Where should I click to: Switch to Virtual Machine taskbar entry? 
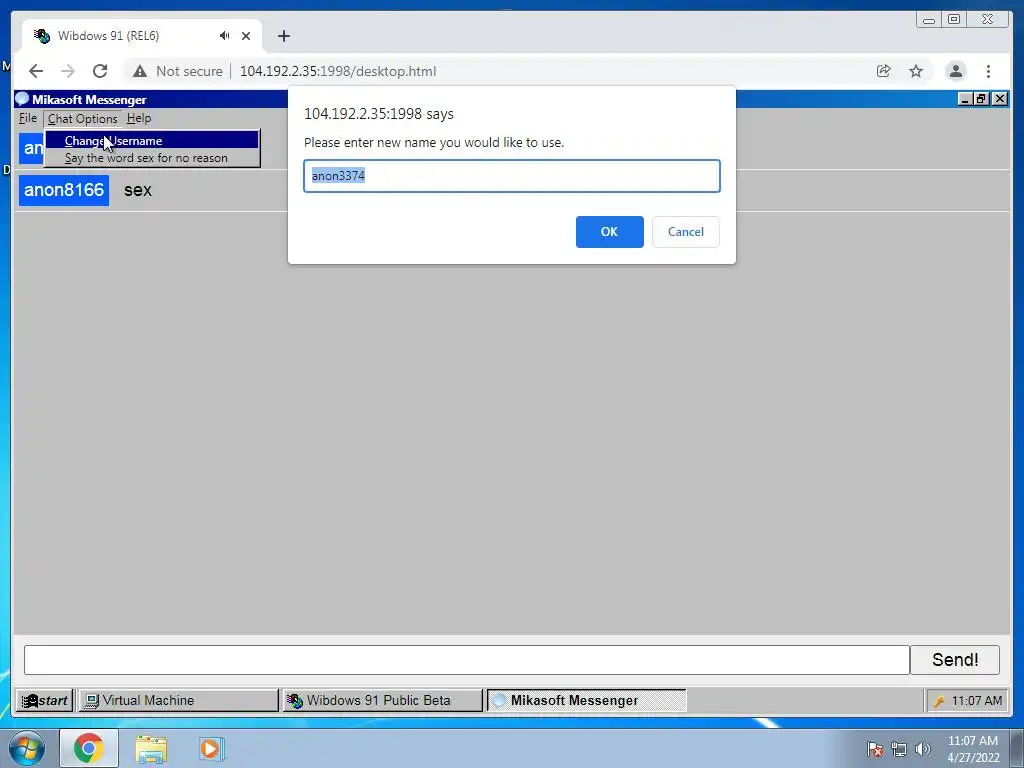[x=178, y=701]
